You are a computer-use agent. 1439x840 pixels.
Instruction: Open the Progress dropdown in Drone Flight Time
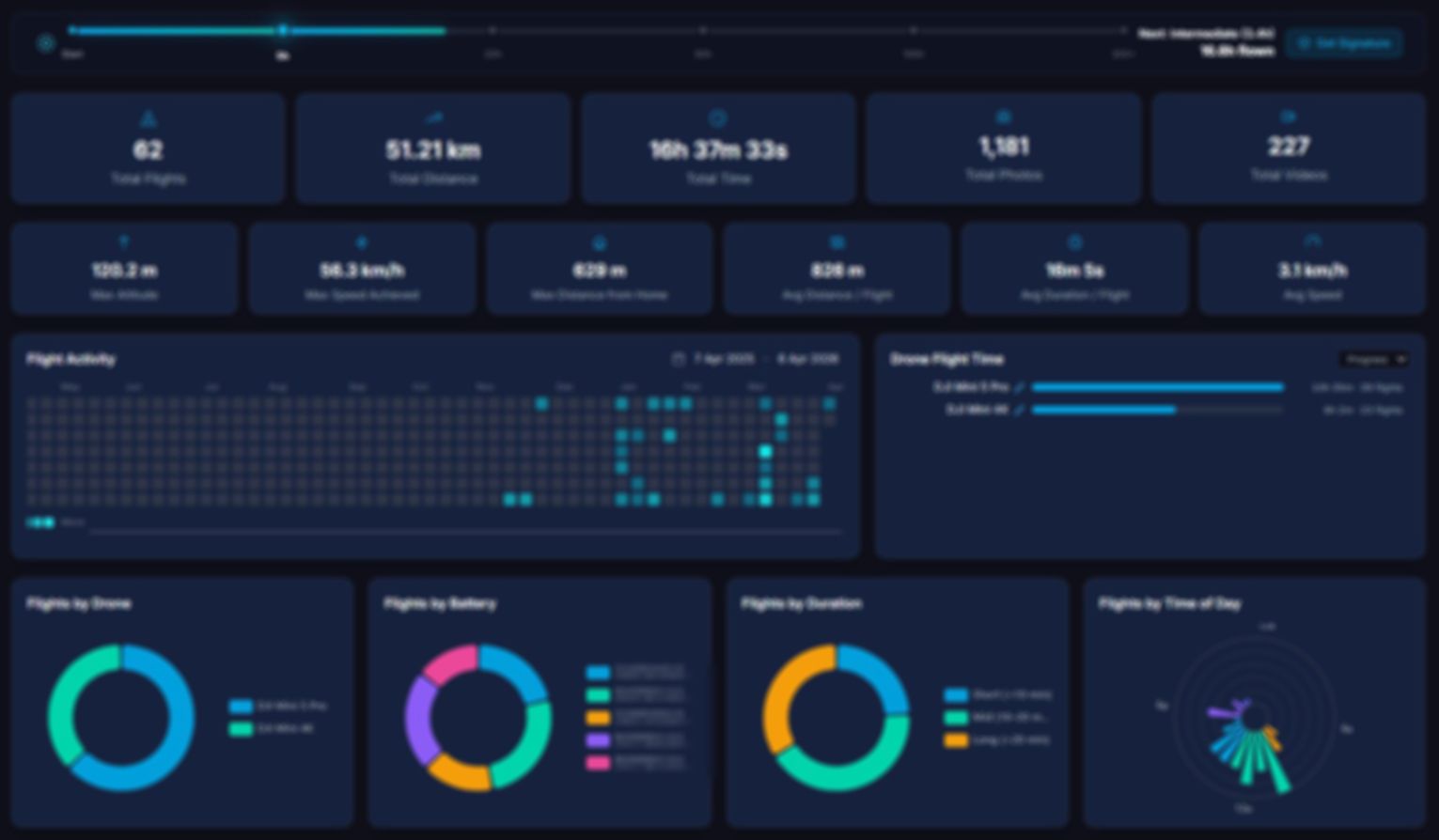pos(1374,359)
